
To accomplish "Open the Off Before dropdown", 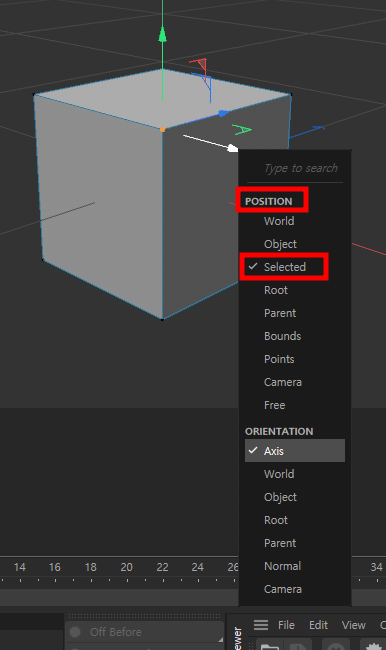I will pos(145,632).
